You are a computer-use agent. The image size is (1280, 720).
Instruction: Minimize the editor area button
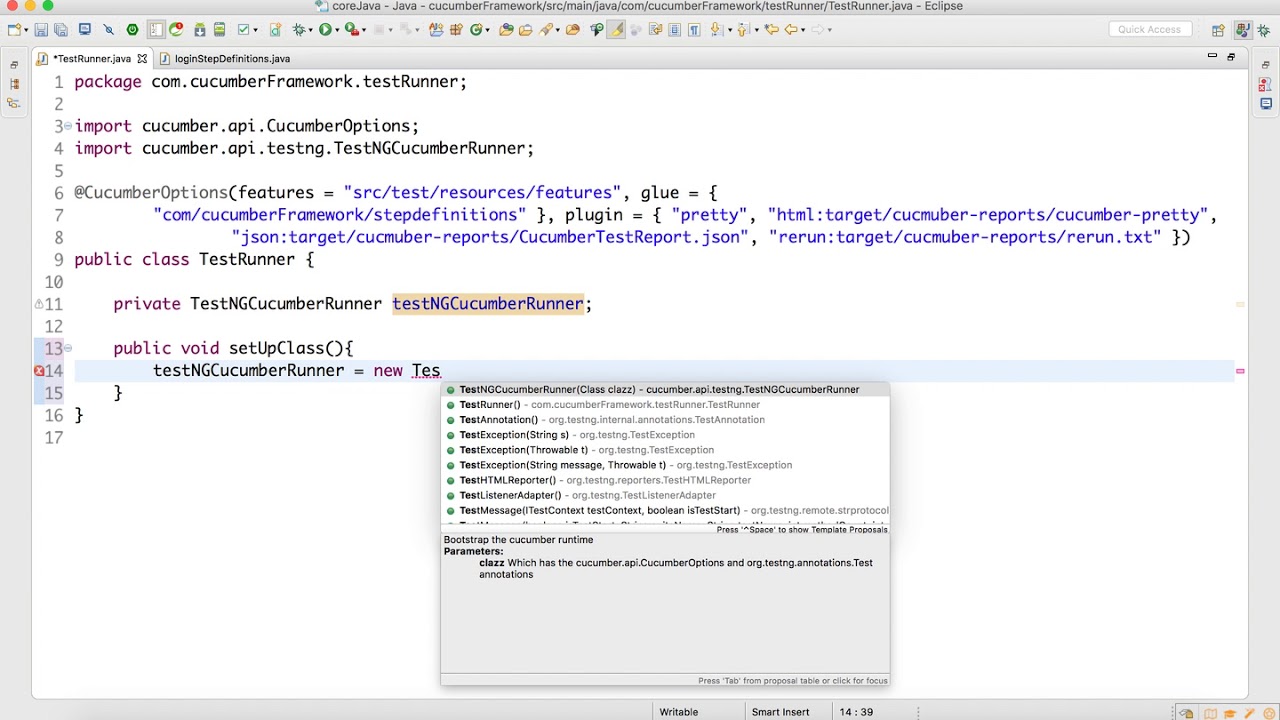point(1212,57)
